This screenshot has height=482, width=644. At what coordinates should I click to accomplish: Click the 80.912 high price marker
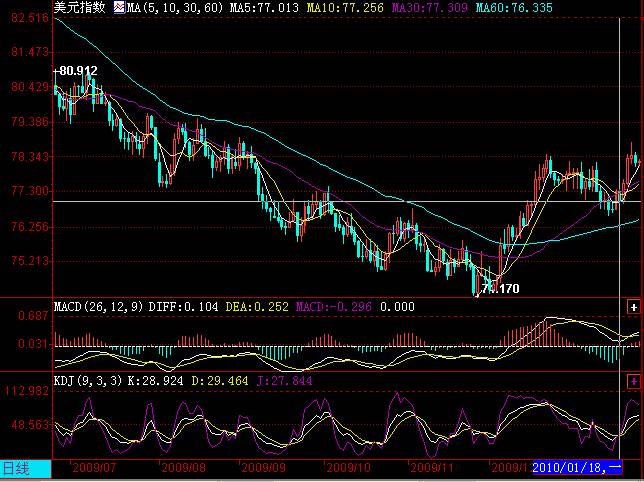click(x=78, y=71)
